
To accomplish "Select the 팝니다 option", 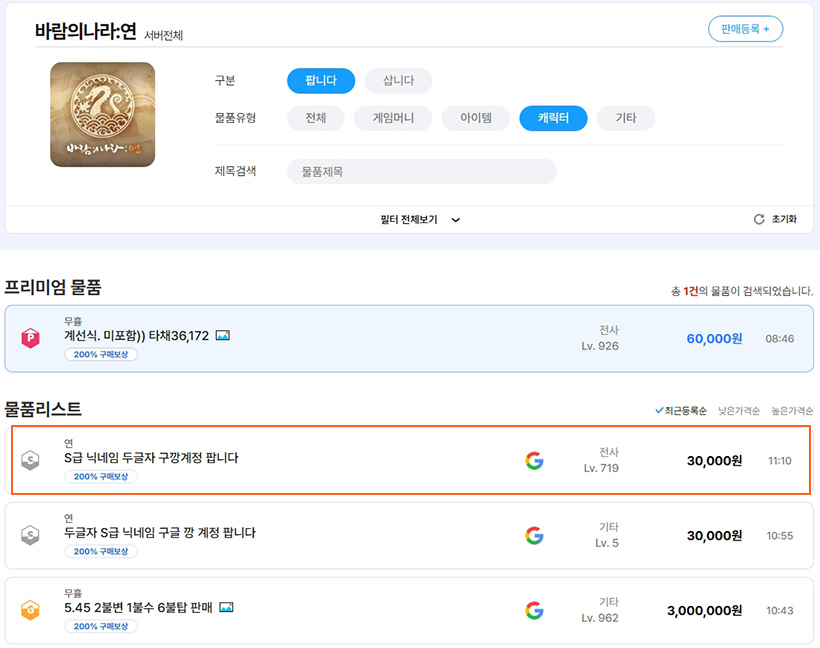I will (x=320, y=81).
